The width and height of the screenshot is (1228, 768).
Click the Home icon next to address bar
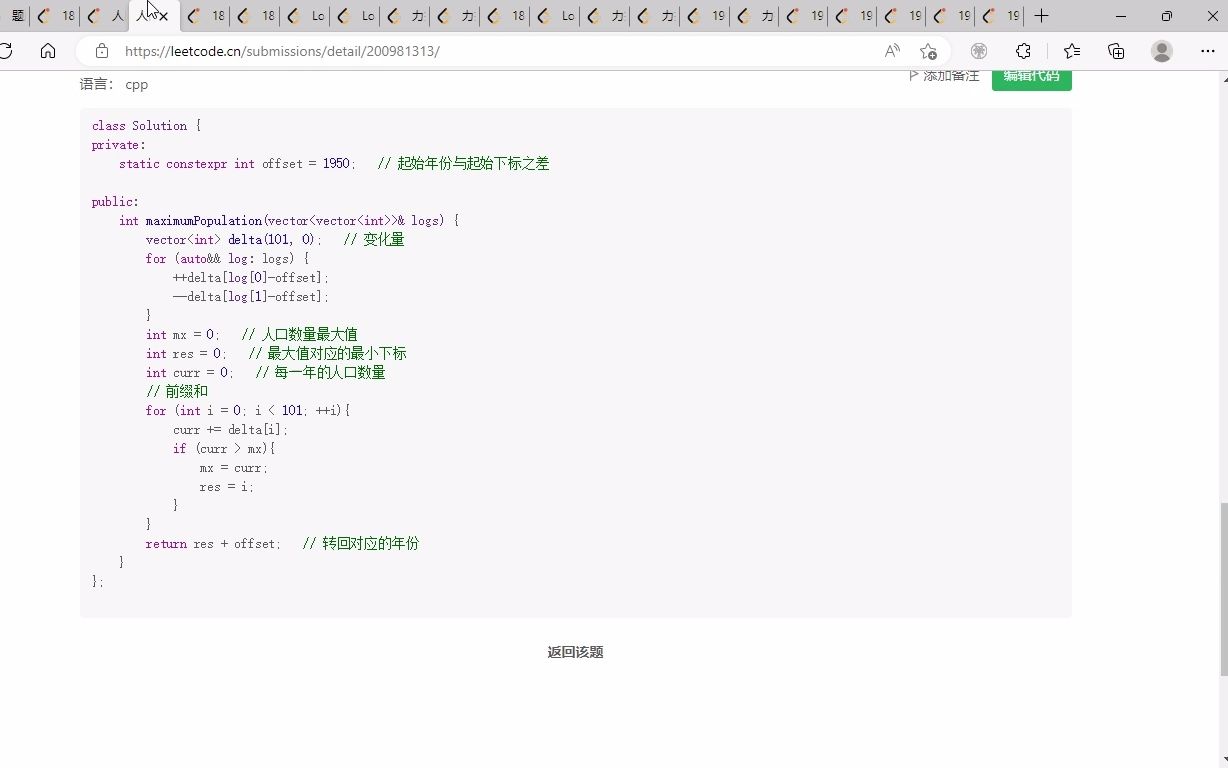(48, 51)
